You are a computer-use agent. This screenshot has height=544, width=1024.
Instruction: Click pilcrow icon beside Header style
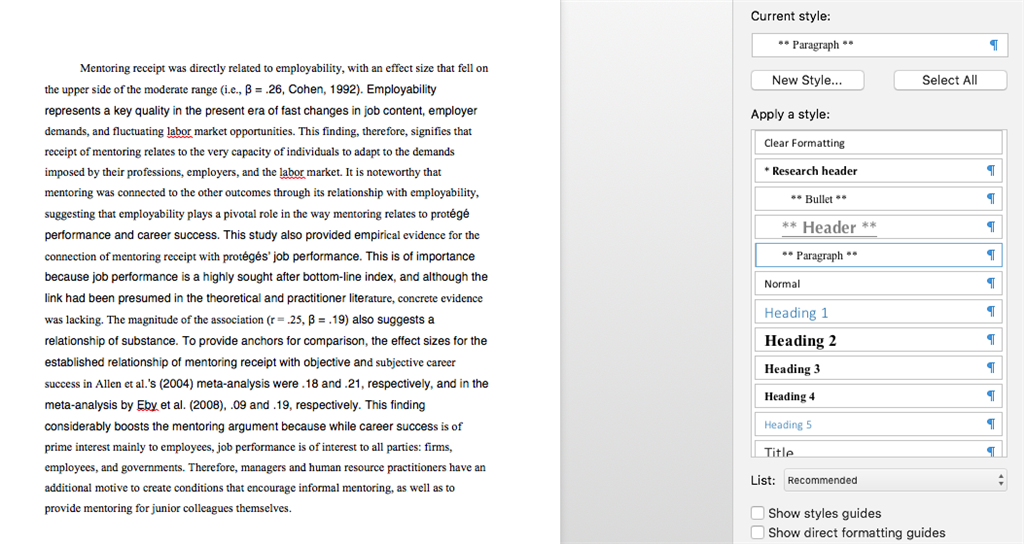[991, 227]
